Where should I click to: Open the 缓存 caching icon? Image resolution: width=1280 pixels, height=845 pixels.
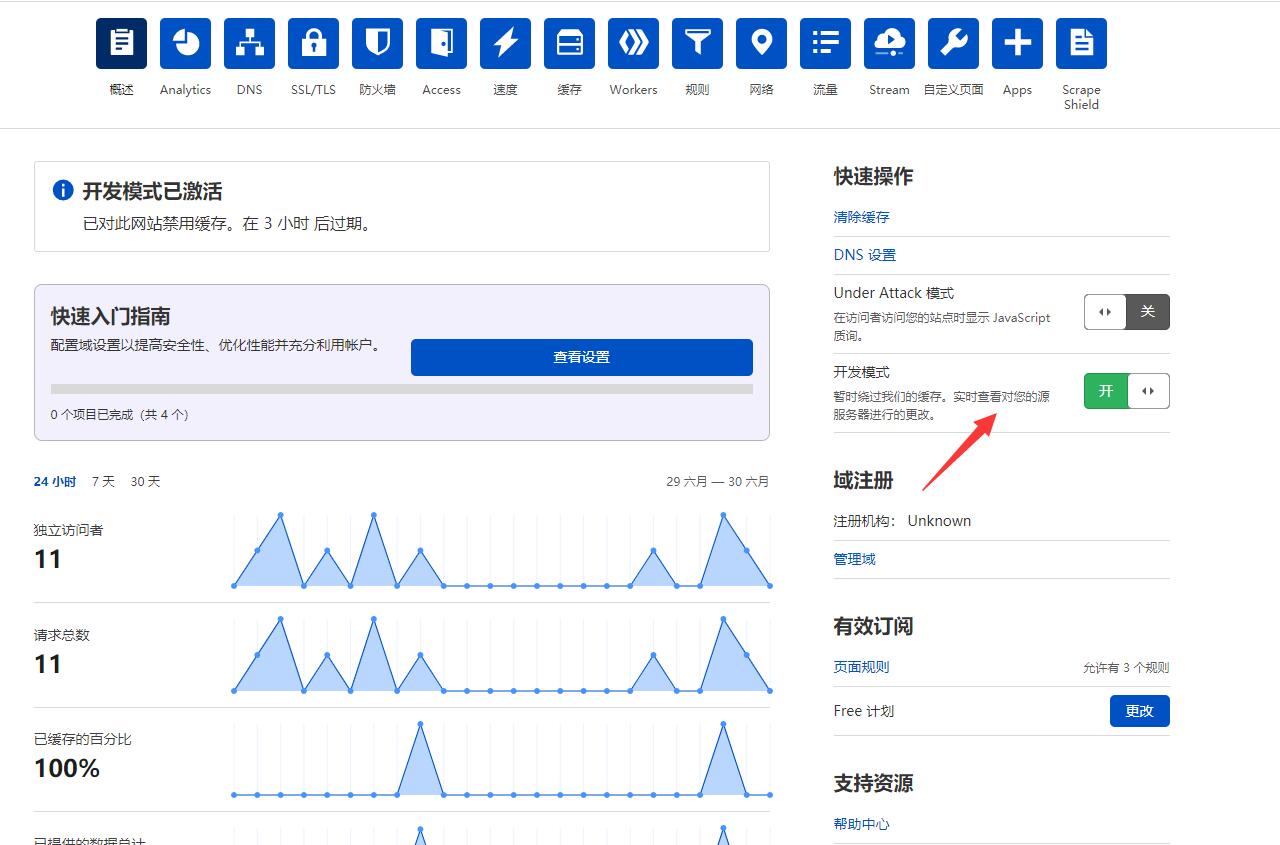coord(569,44)
